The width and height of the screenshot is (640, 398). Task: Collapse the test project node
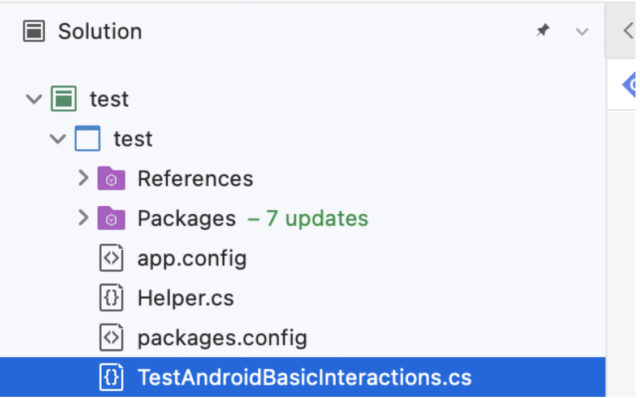(58, 139)
